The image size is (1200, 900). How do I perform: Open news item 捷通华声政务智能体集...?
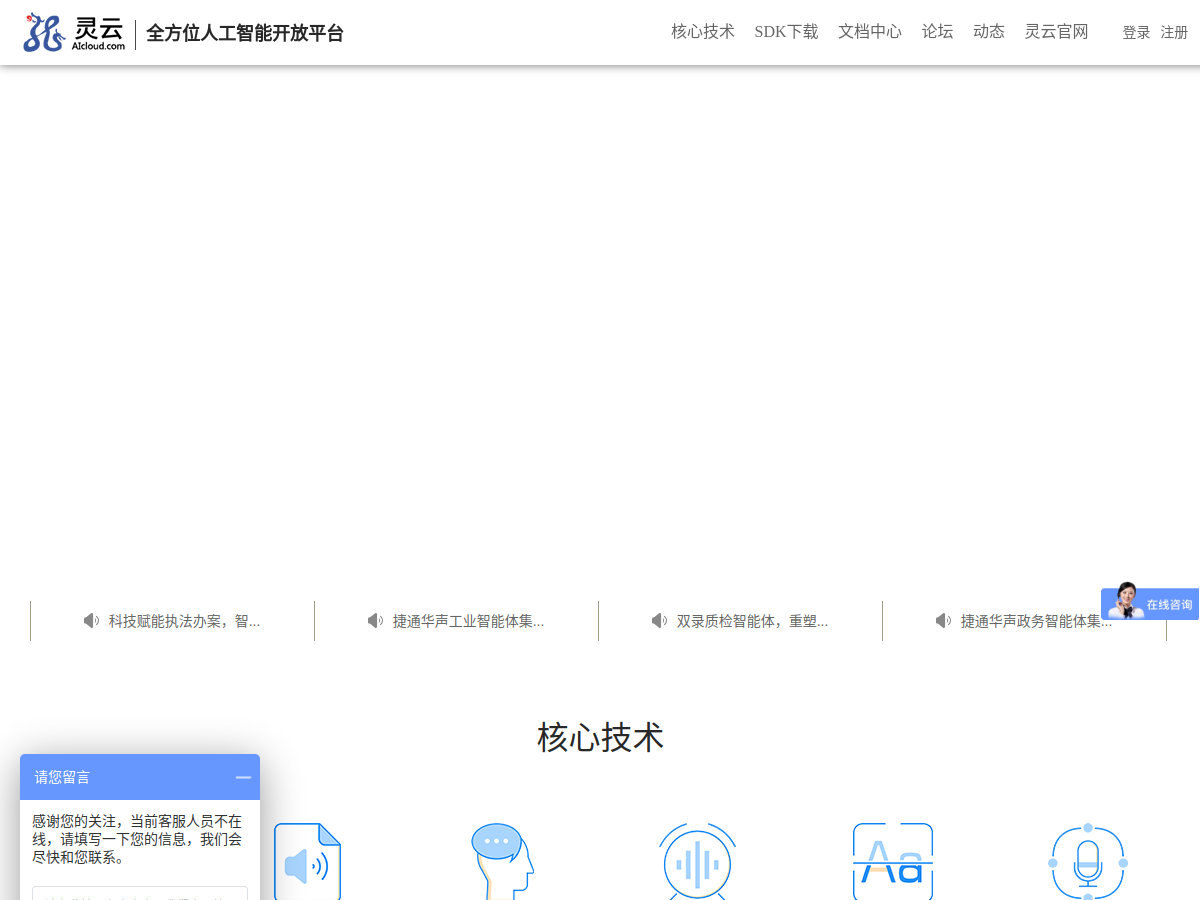(x=1036, y=621)
